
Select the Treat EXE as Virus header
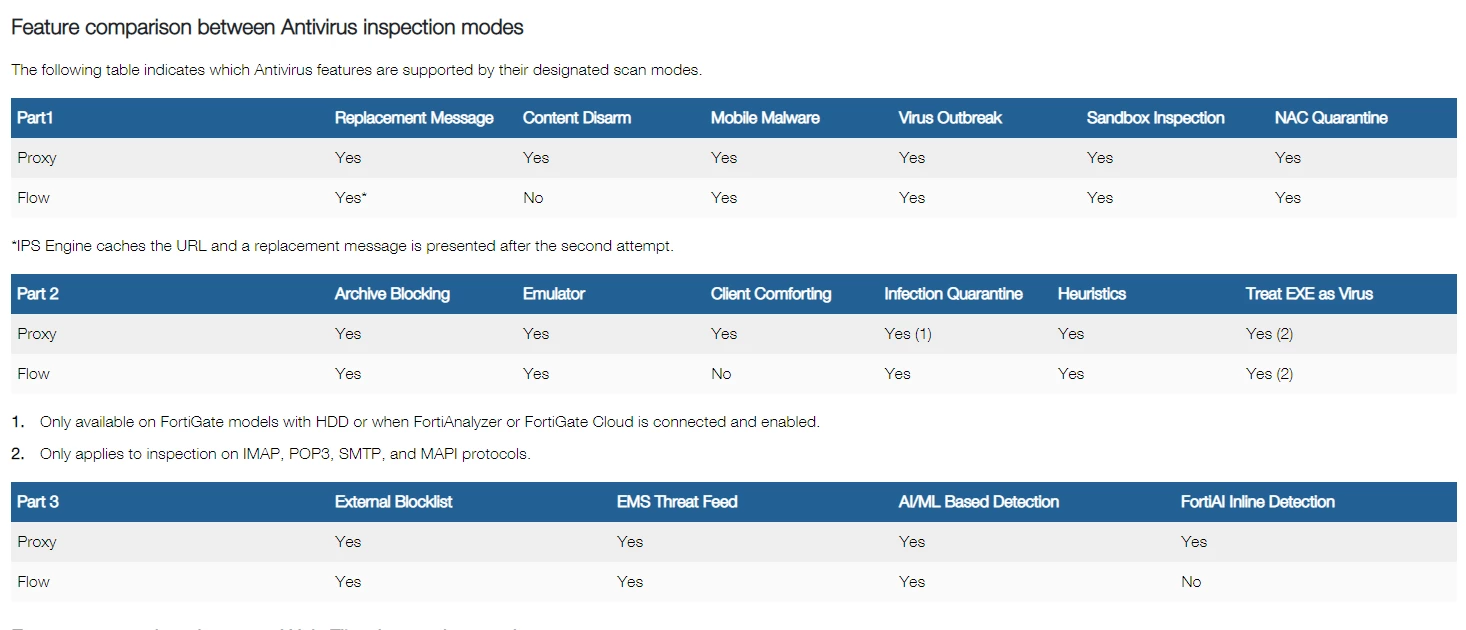1309,294
